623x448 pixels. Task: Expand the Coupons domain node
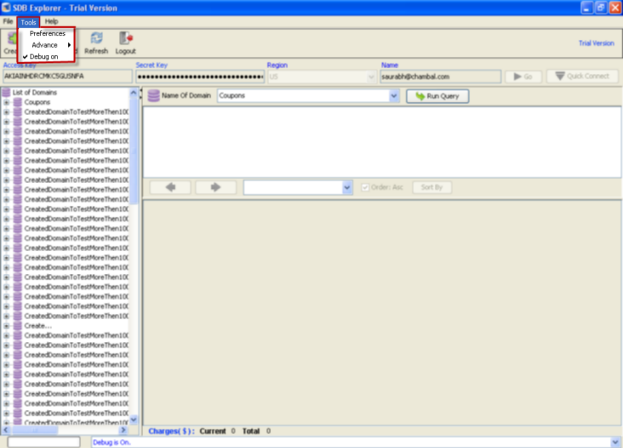pyautogui.click(x=6, y=102)
